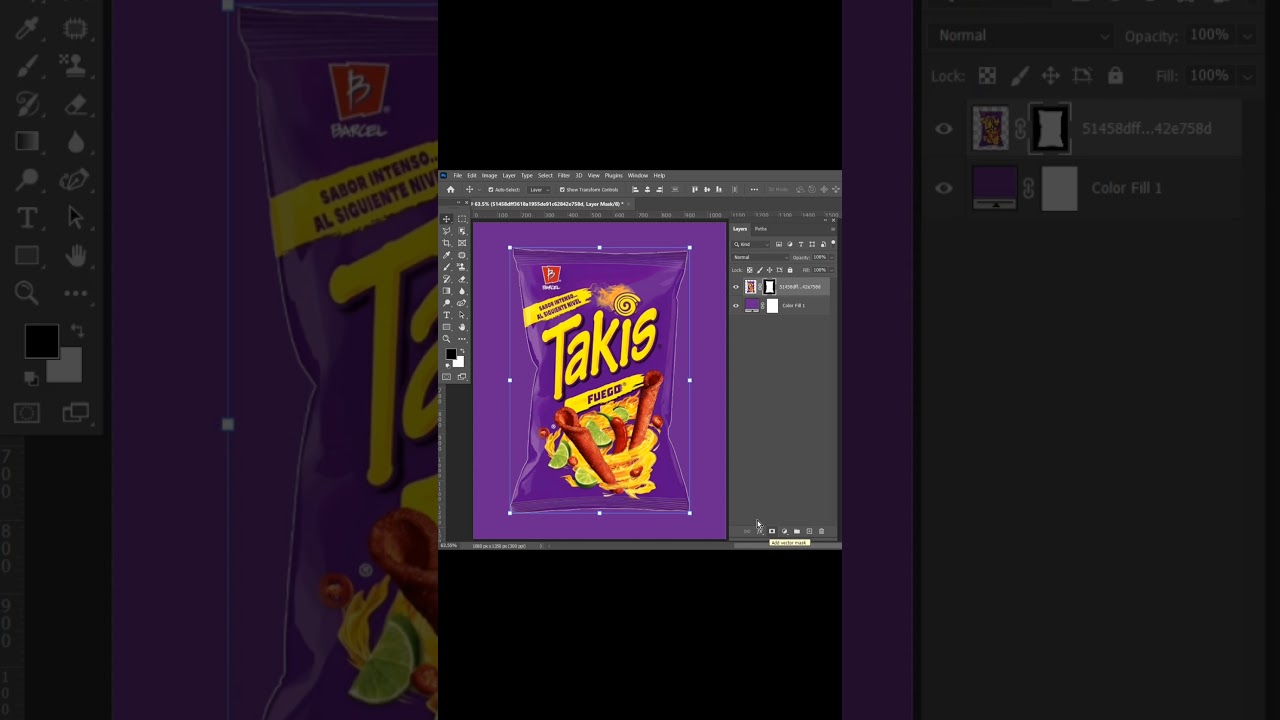Open the Normal blend mode dropdown
Viewport: 1280px width, 720px height.
point(761,257)
